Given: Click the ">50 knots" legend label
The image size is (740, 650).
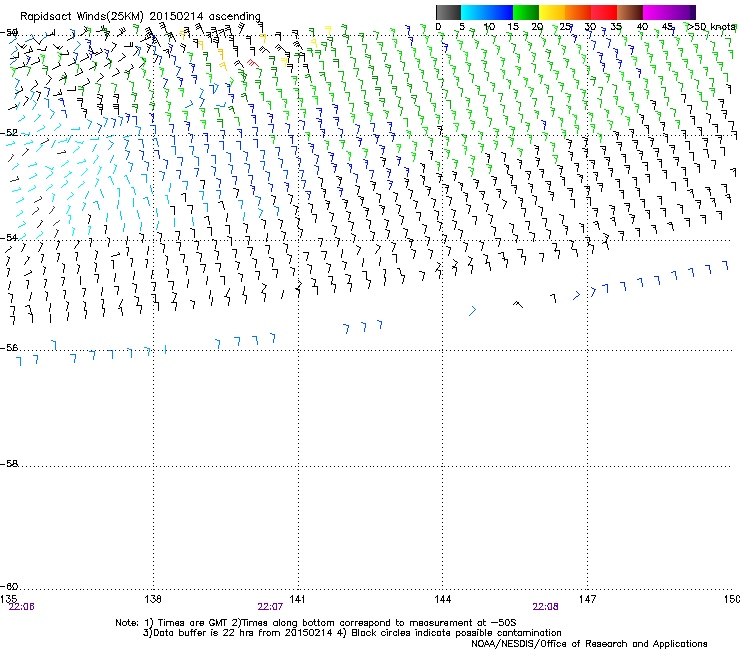Looking at the screenshot, I should (x=712, y=26).
